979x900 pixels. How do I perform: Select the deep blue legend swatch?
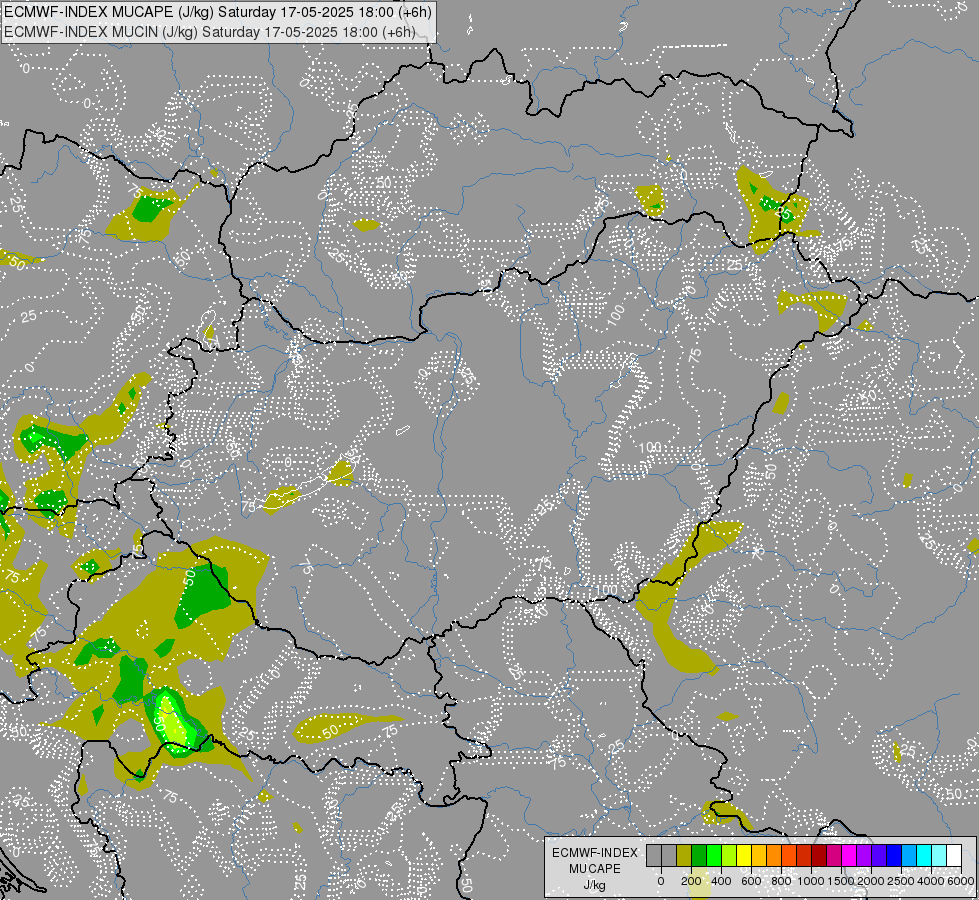pyautogui.click(x=894, y=855)
